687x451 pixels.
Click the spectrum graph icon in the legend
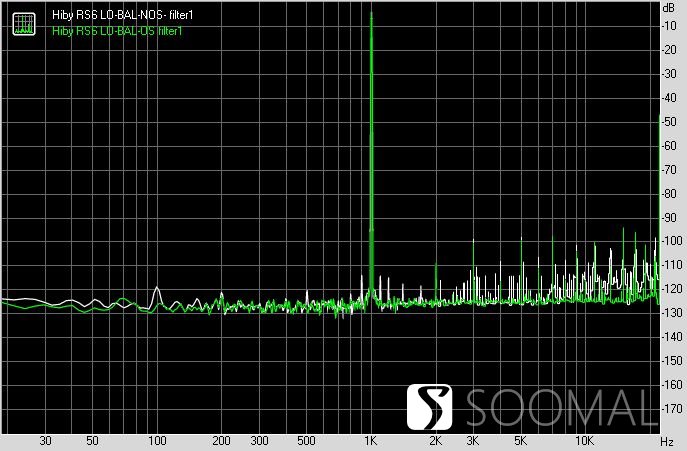pyautogui.click(x=22, y=24)
